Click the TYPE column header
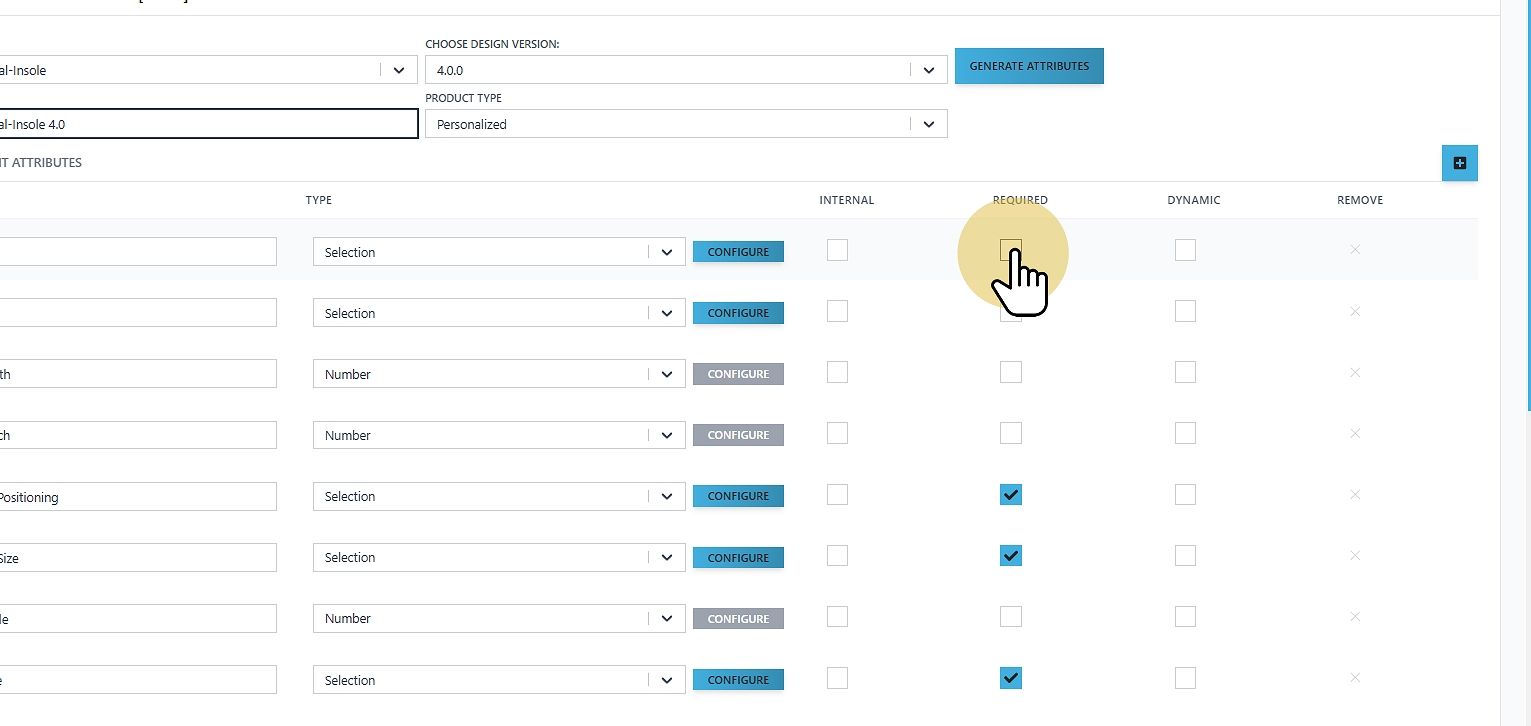Viewport: 1531px width, 726px height. point(319,200)
